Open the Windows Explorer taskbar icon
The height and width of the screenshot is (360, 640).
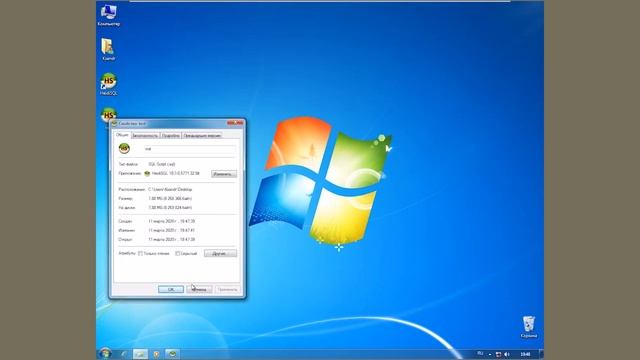(140, 354)
